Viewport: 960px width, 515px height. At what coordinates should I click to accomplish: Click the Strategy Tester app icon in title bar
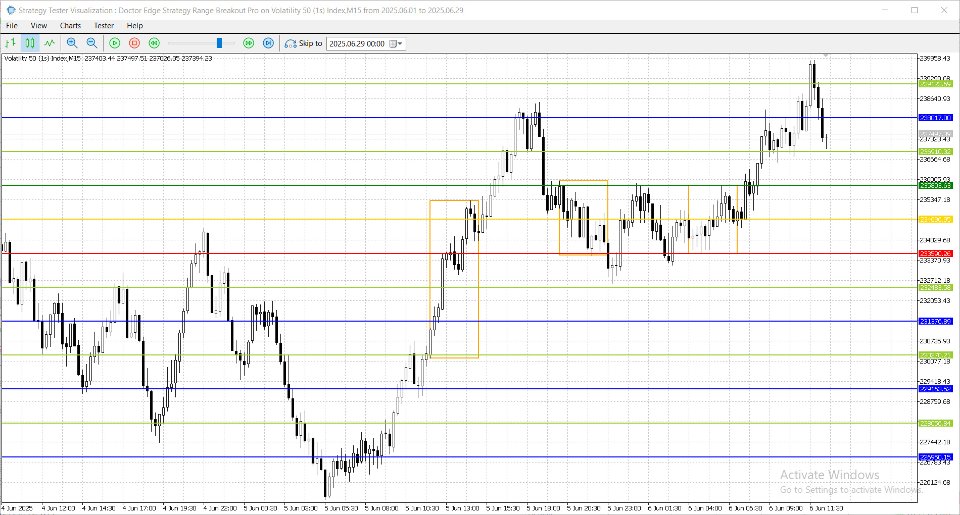tap(10, 10)
